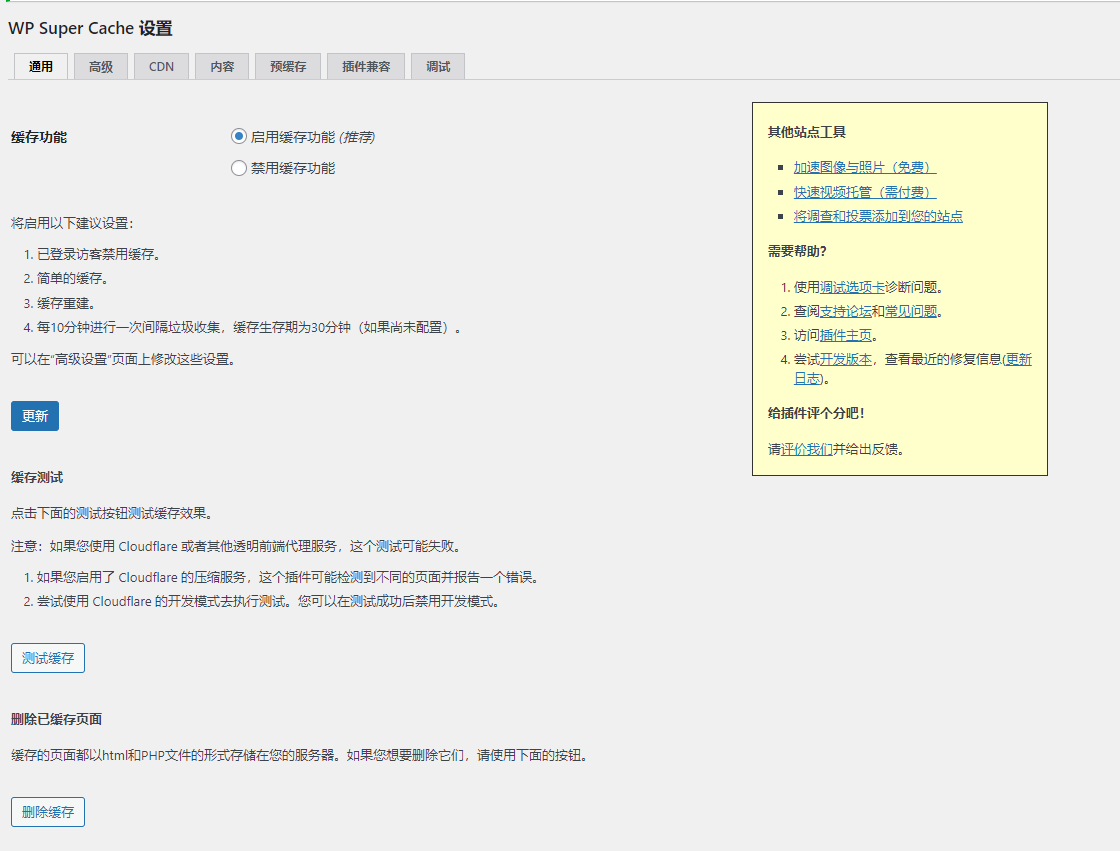Click the 其他站点工具 heading
This screenshot has height=851, width=1120.
tap(807, 132)
